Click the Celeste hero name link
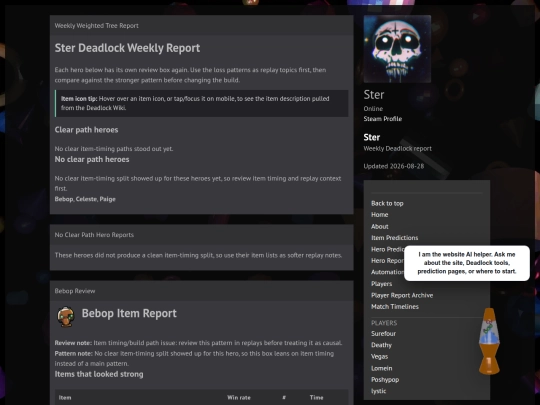Image resolution: width=540 pixels, height=405 pixels. pos(86,199)
